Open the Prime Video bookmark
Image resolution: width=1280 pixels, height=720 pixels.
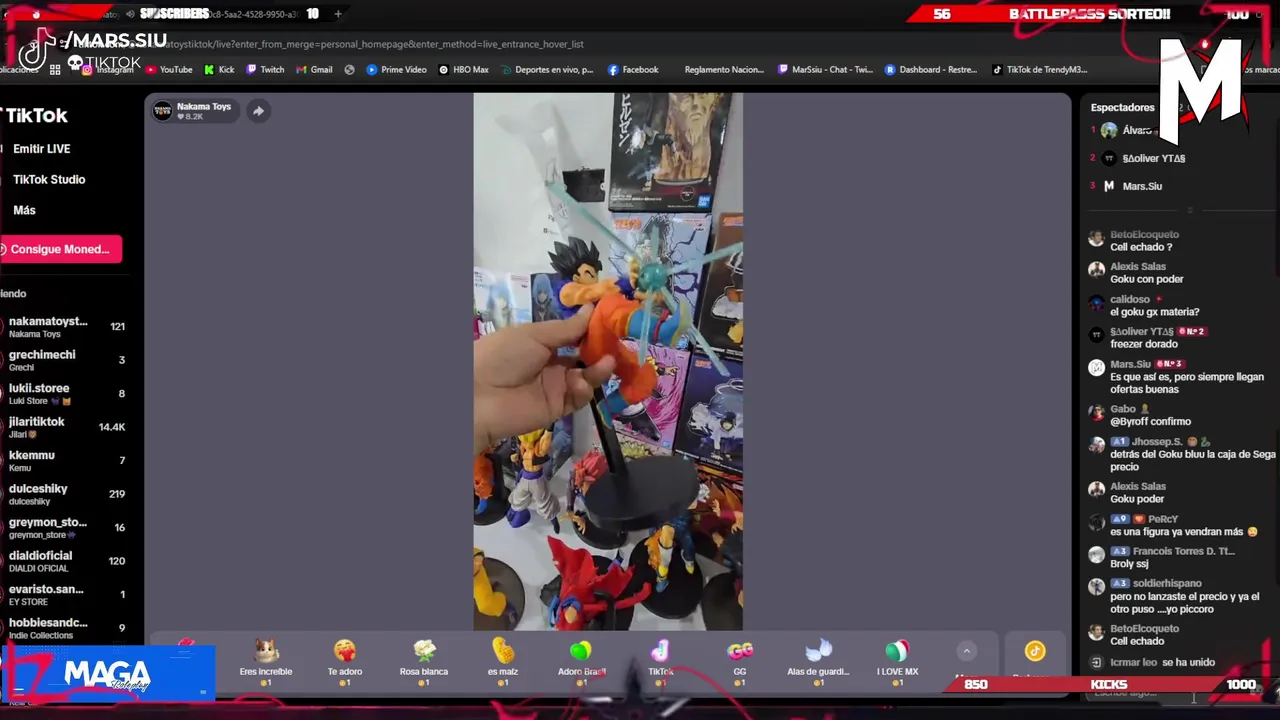click(396, 70)
